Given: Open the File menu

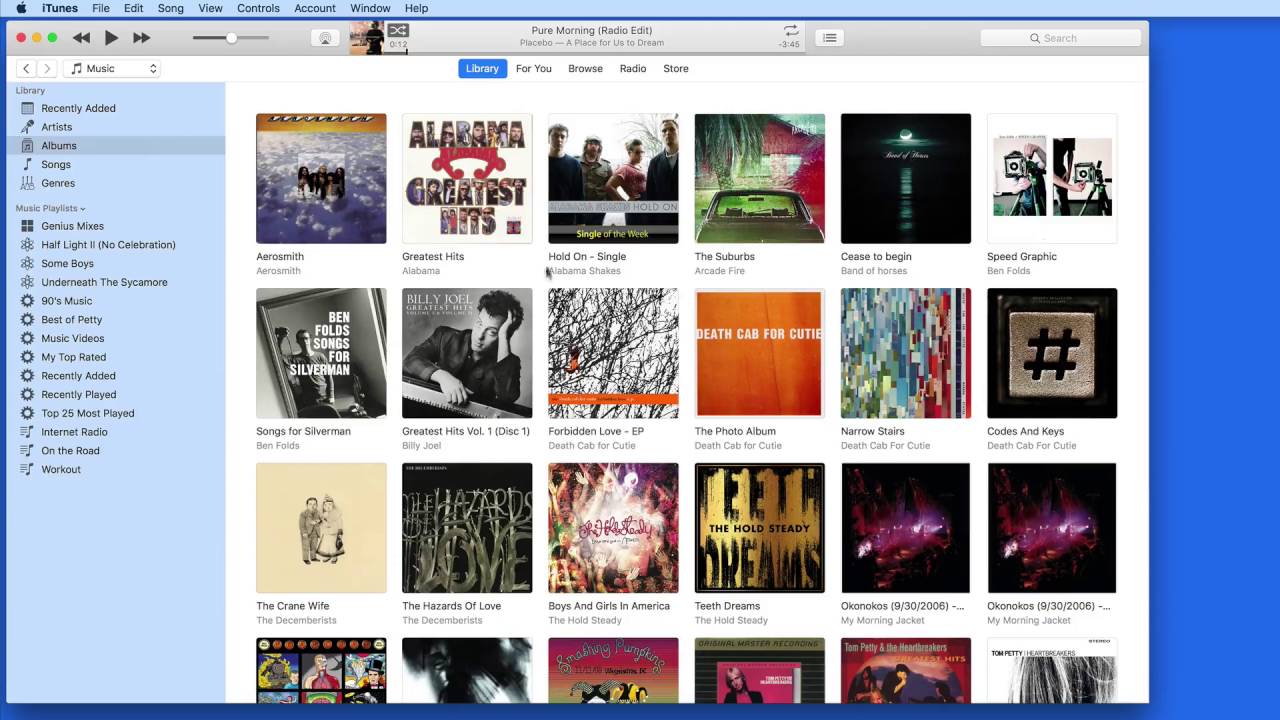Looking at the screenshot, I should pyautogui.click(x=101, y=8).
